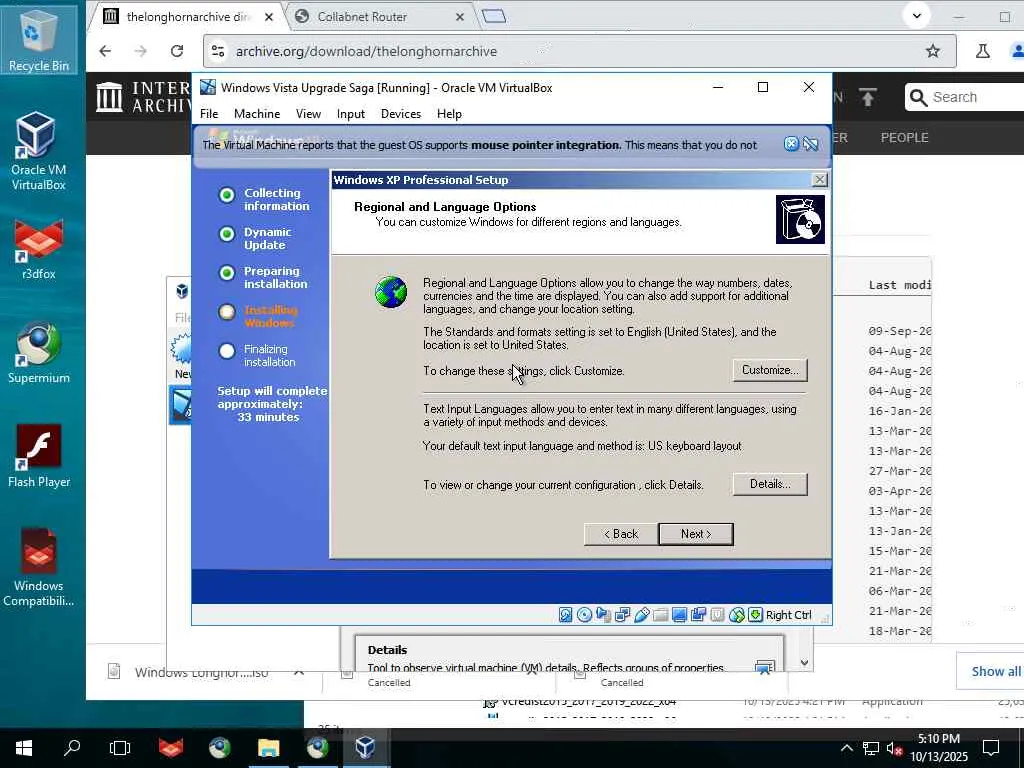Click the hard disk activity icon in VirtualBox status bar

tap(566, 615)
